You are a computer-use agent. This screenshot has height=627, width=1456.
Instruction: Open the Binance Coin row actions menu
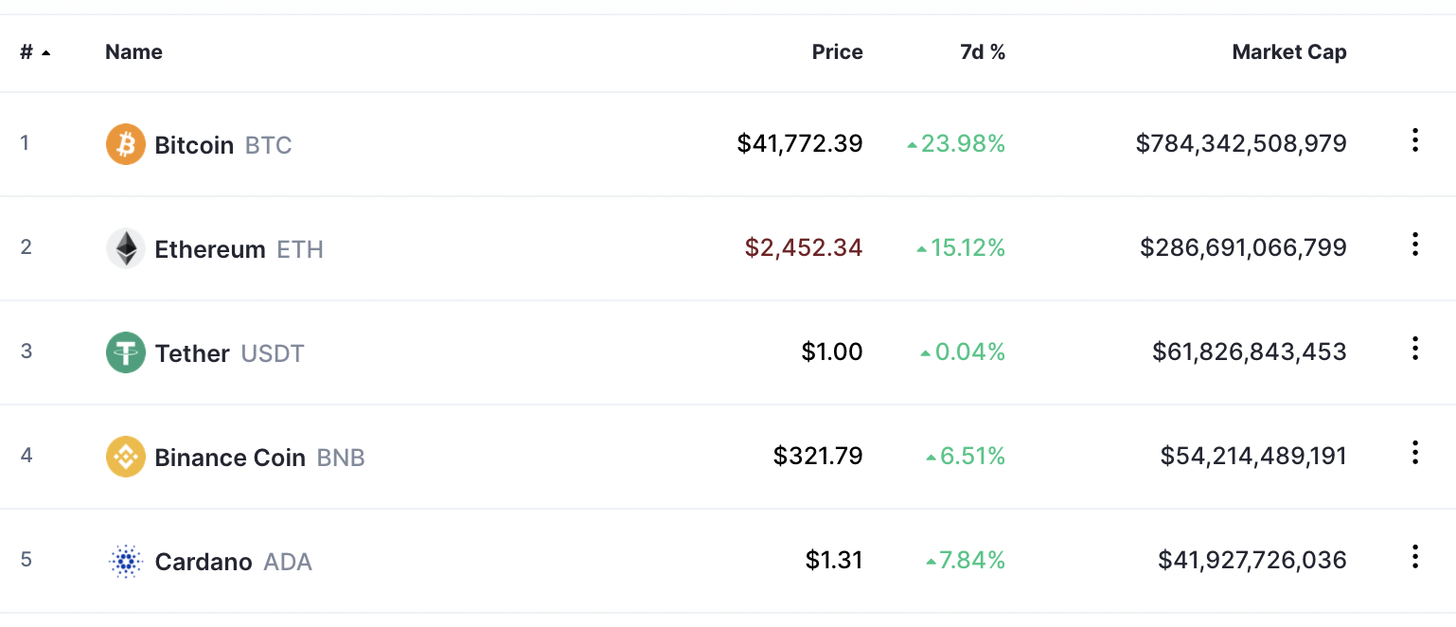click(x=1416, y=453)
